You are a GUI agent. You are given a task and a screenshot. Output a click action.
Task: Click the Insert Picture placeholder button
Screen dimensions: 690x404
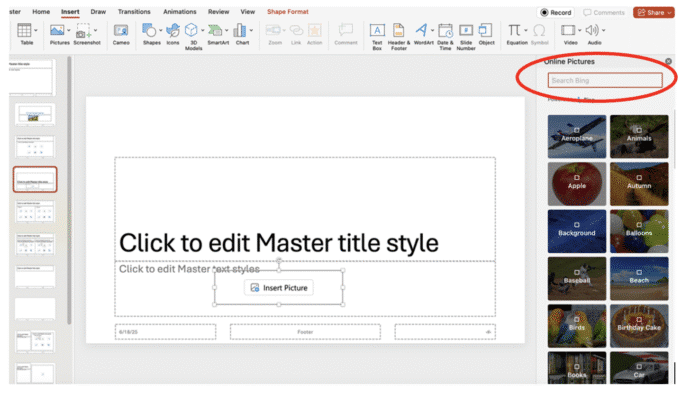(279, 287)
